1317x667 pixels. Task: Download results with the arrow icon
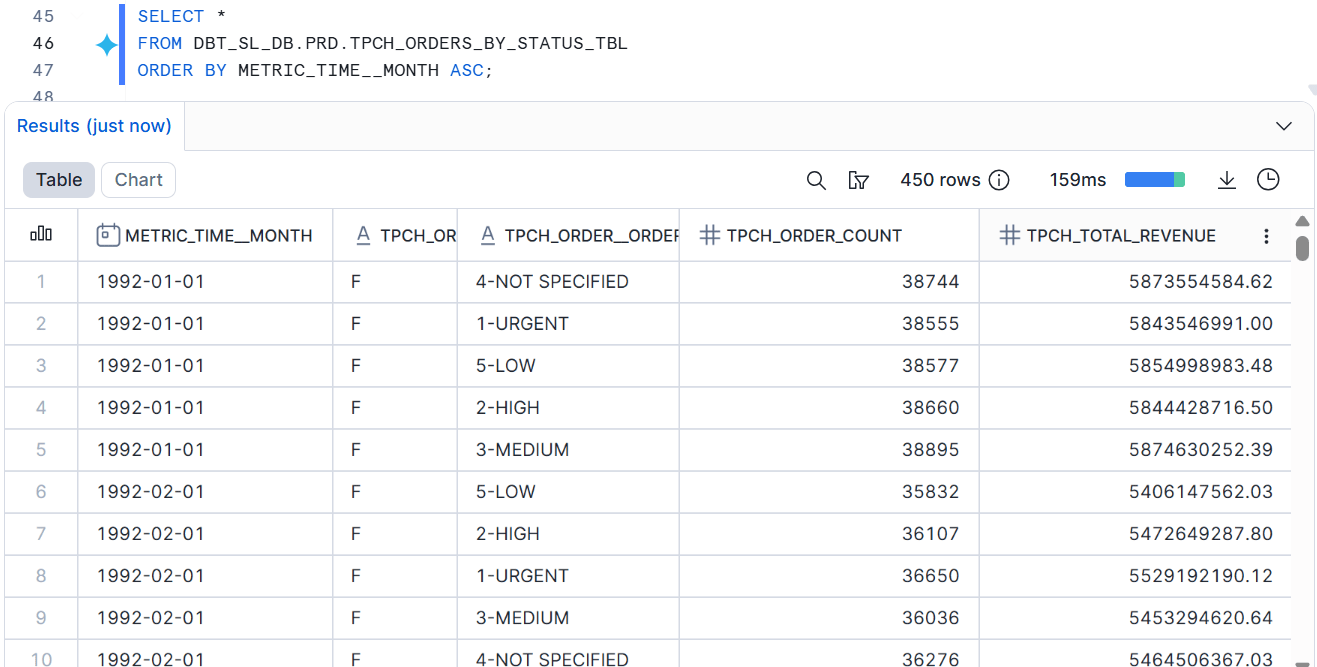pos(1227,180)
